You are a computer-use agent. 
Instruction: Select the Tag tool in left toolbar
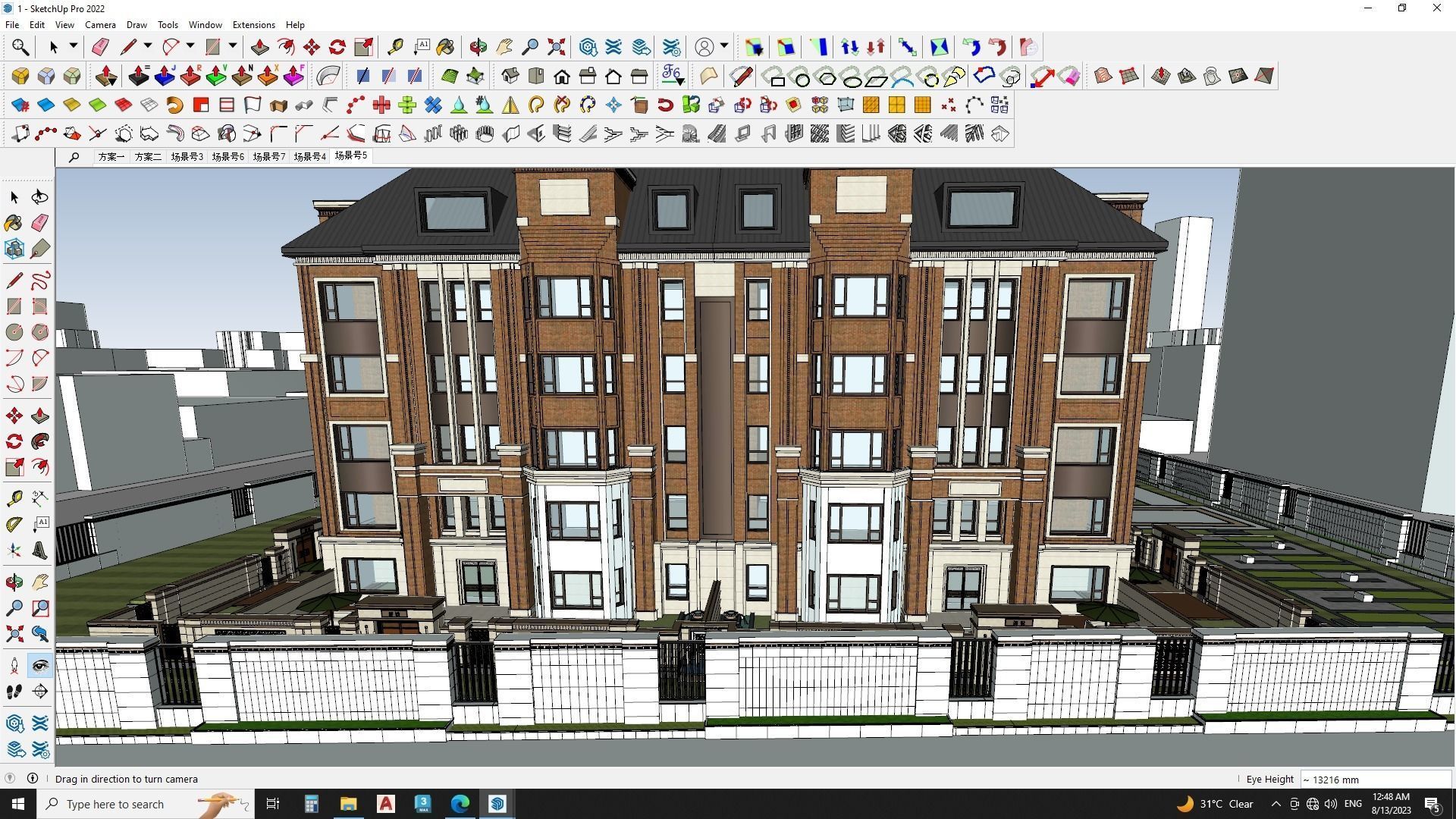tap(39, 249)
